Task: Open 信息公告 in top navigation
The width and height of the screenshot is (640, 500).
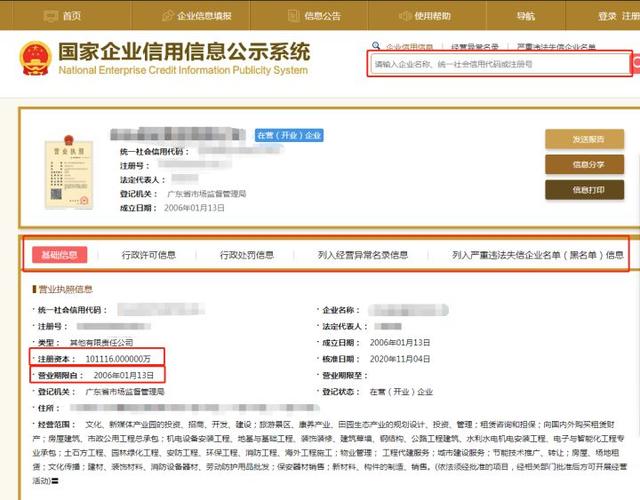Action: coord(322,16)
